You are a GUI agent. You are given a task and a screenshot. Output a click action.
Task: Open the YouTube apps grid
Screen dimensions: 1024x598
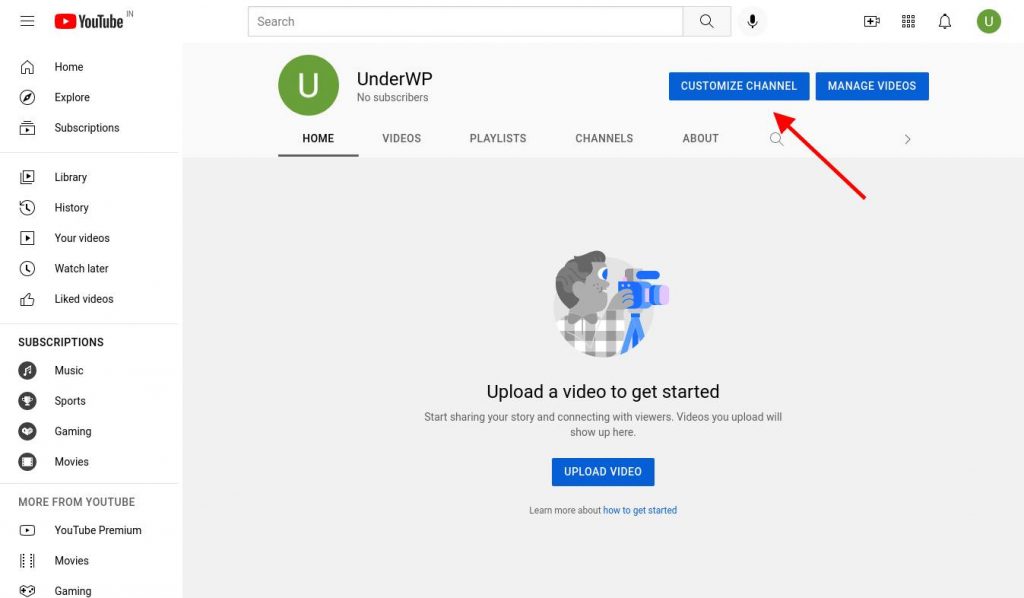908,22
